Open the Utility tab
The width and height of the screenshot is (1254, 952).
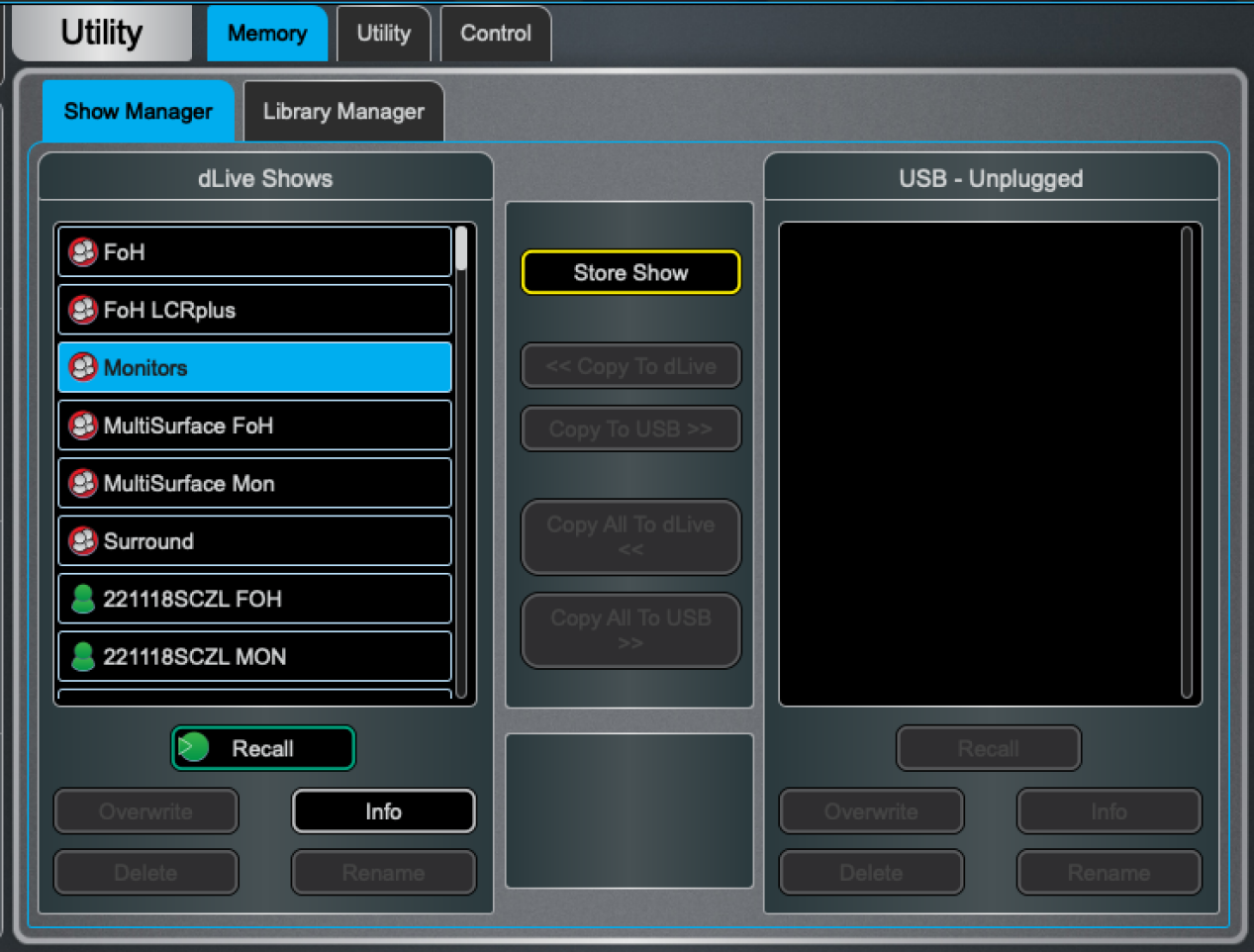pos(383,34)
